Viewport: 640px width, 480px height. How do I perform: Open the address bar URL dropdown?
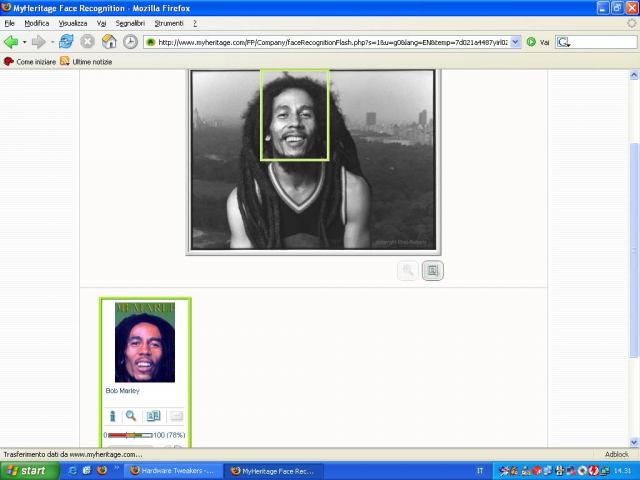click(516, 42)
